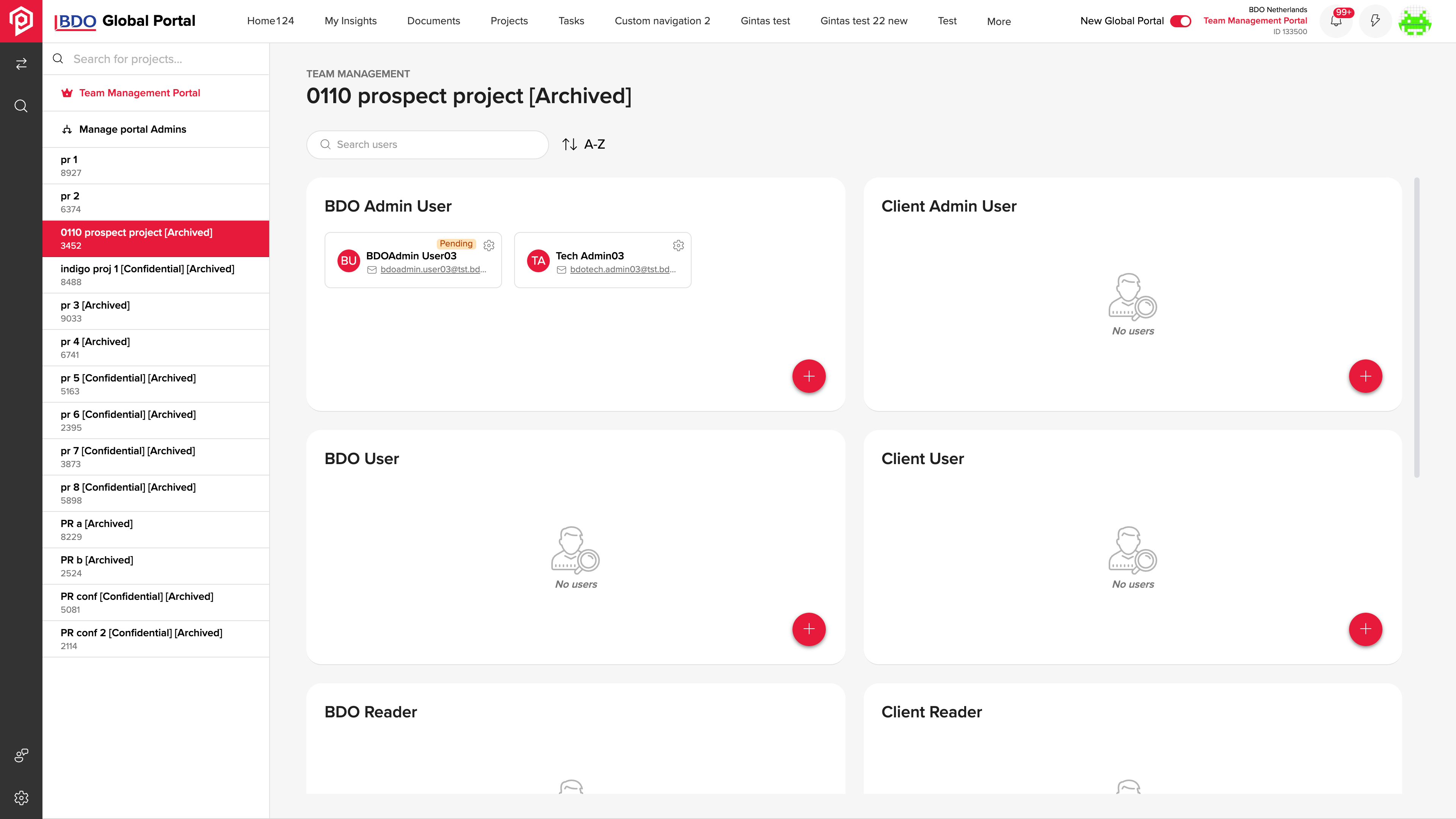The width and height of the screenshot is (1456, 819).
Task: Toggle the New Global Portal switch
Action: (1181, 21)
